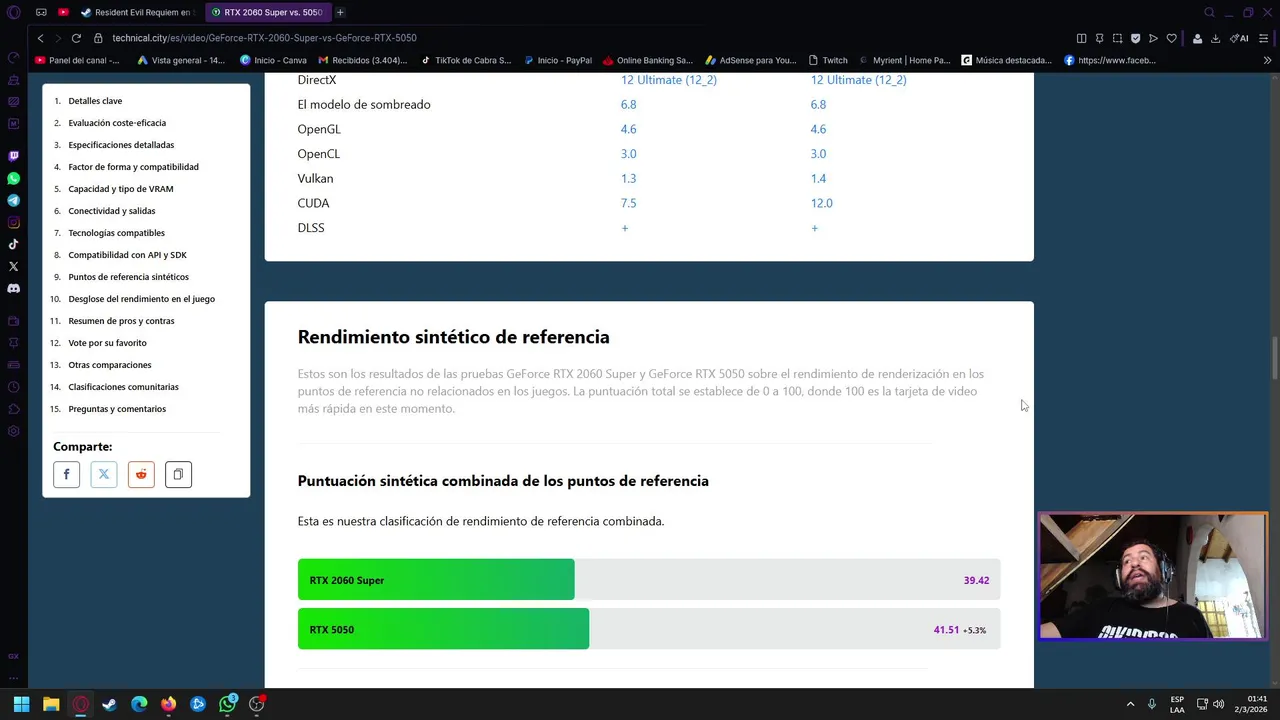Jump to 'Especificaciones detalladas' section
The width and height of the screenshot is (1280, 720).
click(121, 145)
